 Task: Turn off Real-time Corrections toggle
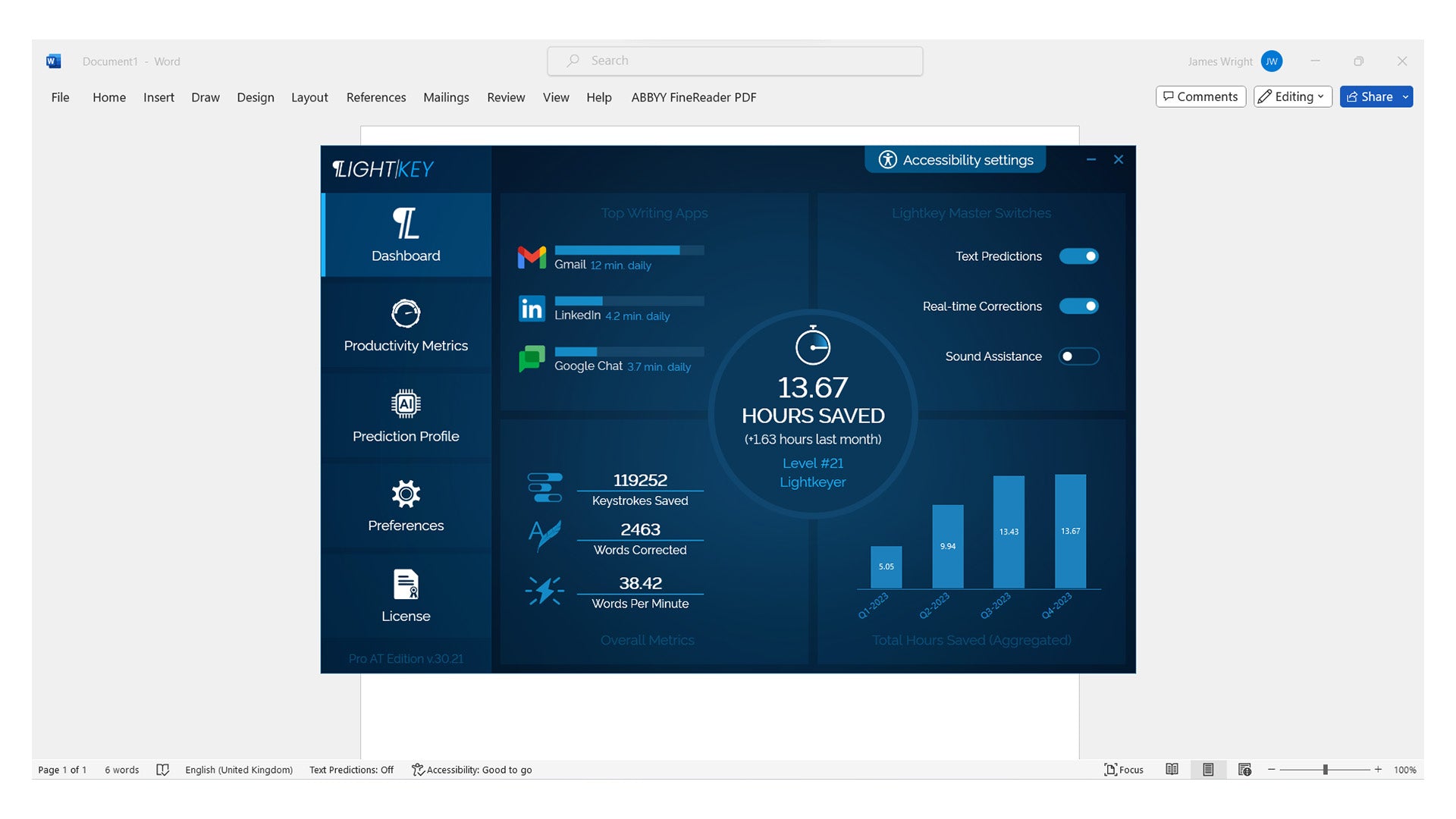(x=1078, y=306)
